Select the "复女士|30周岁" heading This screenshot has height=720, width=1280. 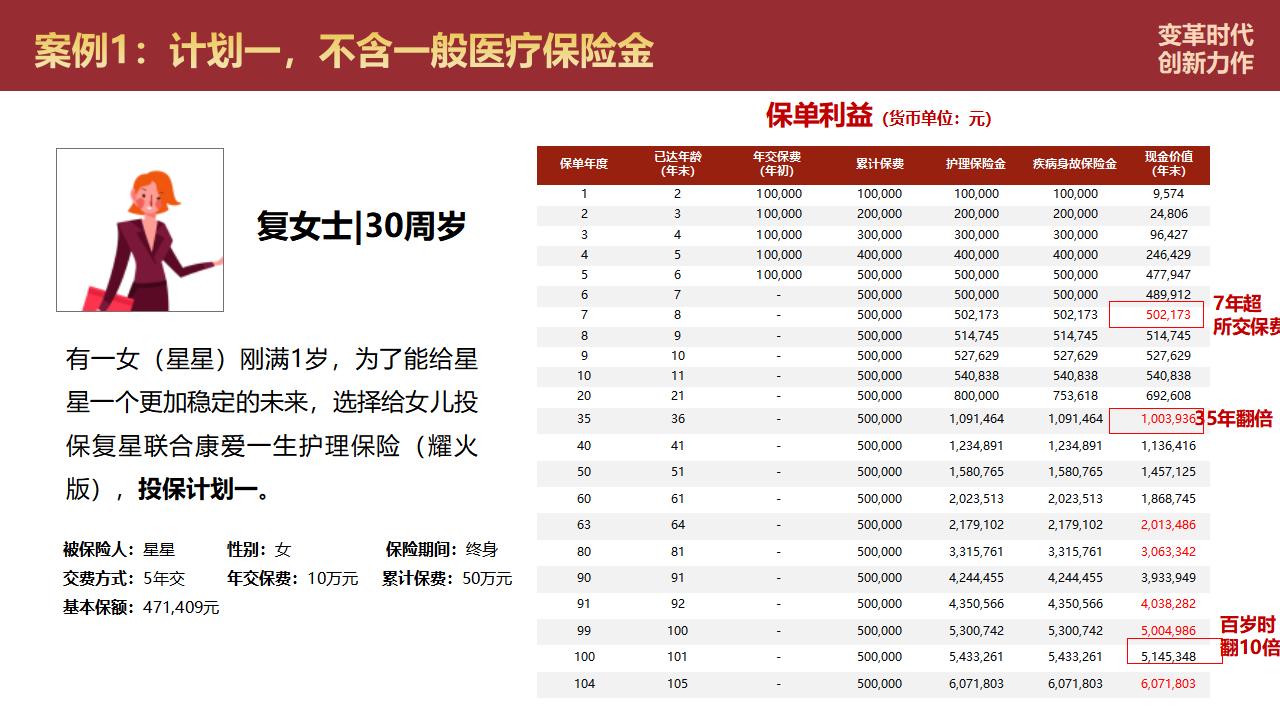[361, 227]
